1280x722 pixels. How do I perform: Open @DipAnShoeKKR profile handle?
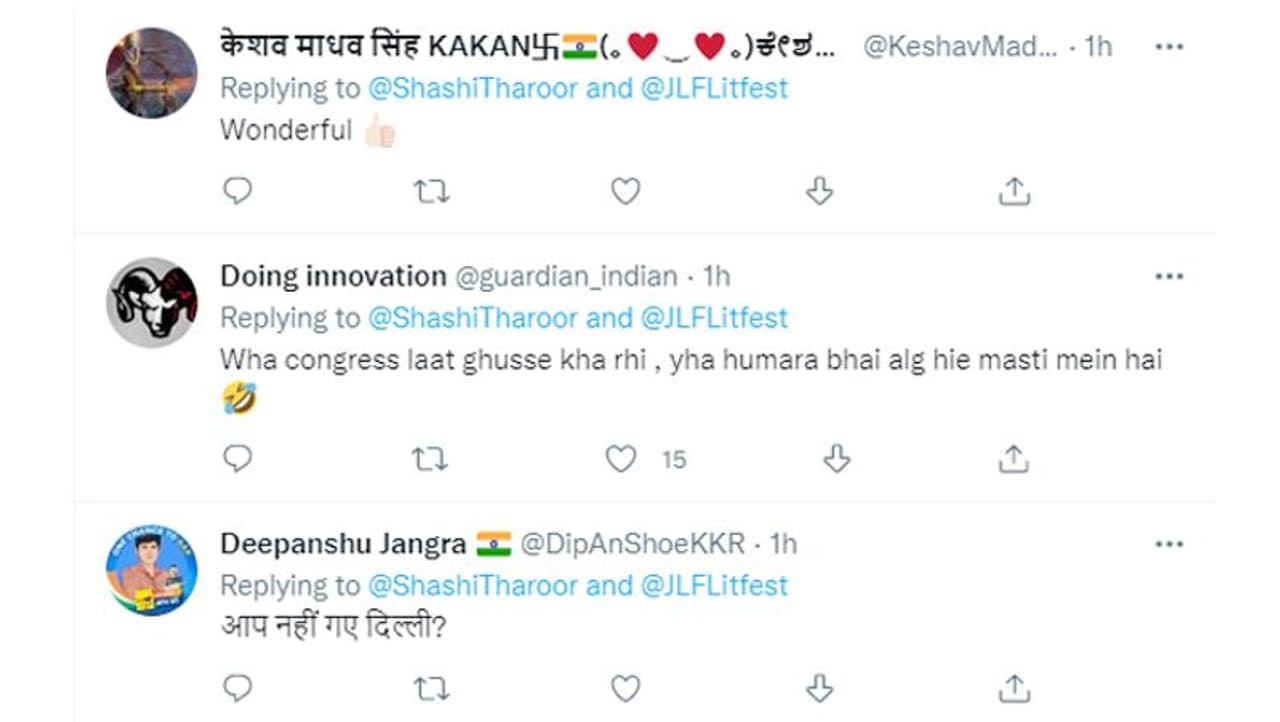pos(632,544)
